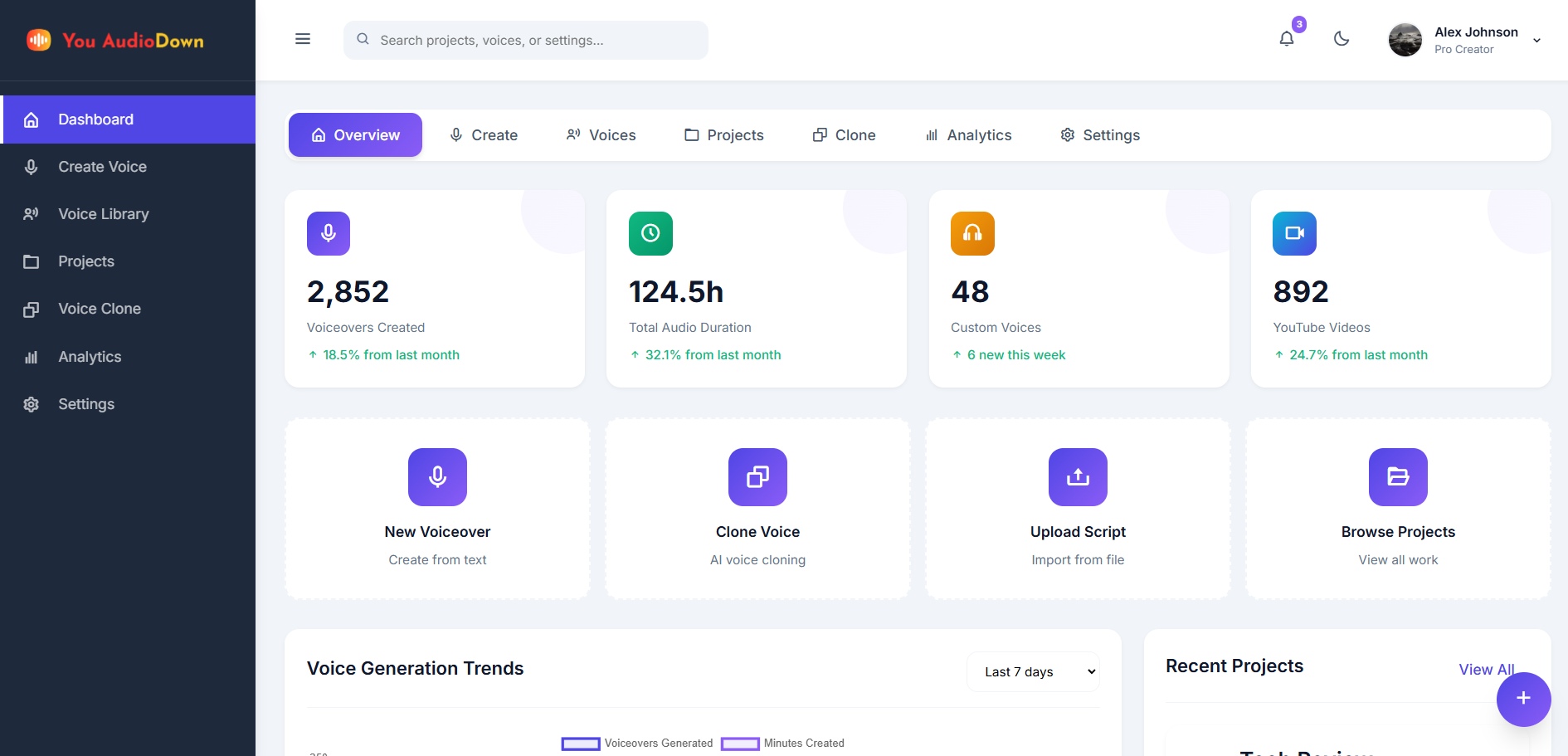Click the magnifier icon in search bar

[363, 39]
